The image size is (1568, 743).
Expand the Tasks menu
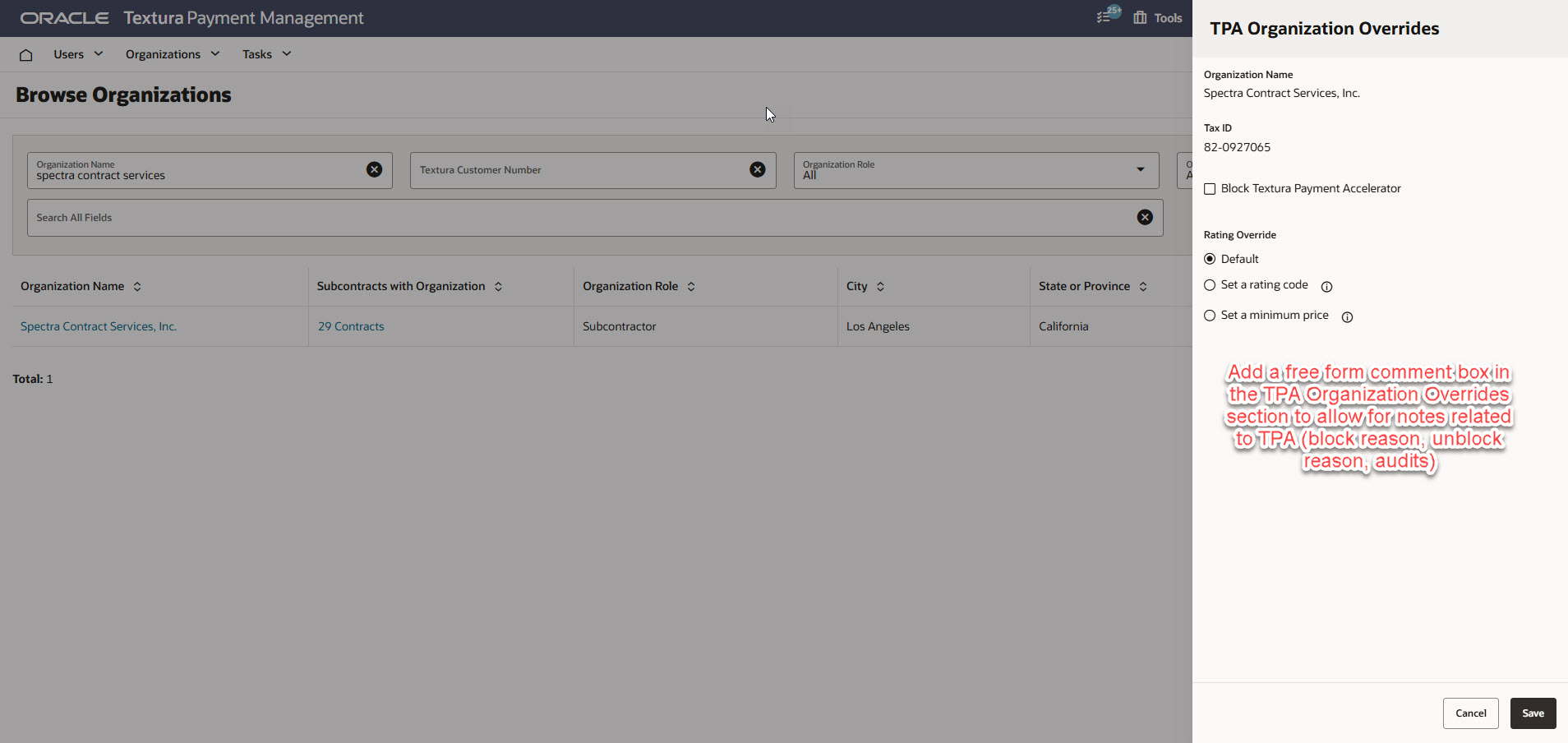[267, 54]
